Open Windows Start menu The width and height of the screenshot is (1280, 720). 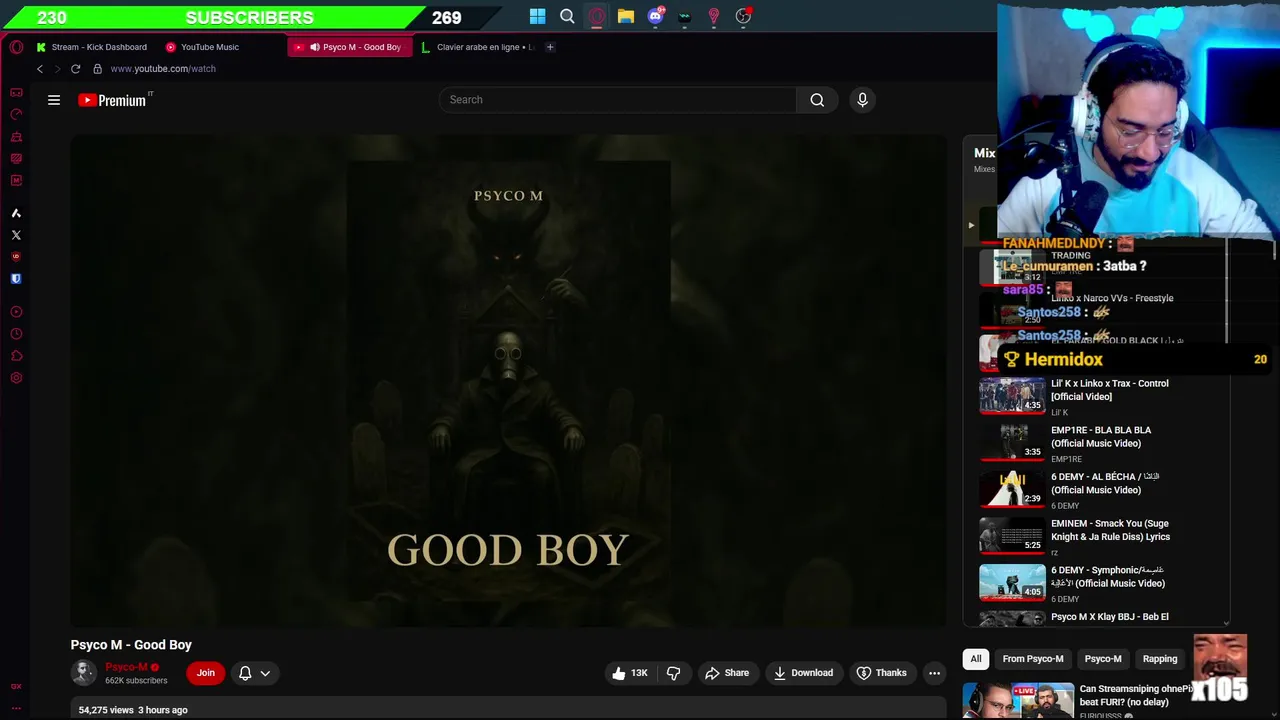tap(538, 16)
